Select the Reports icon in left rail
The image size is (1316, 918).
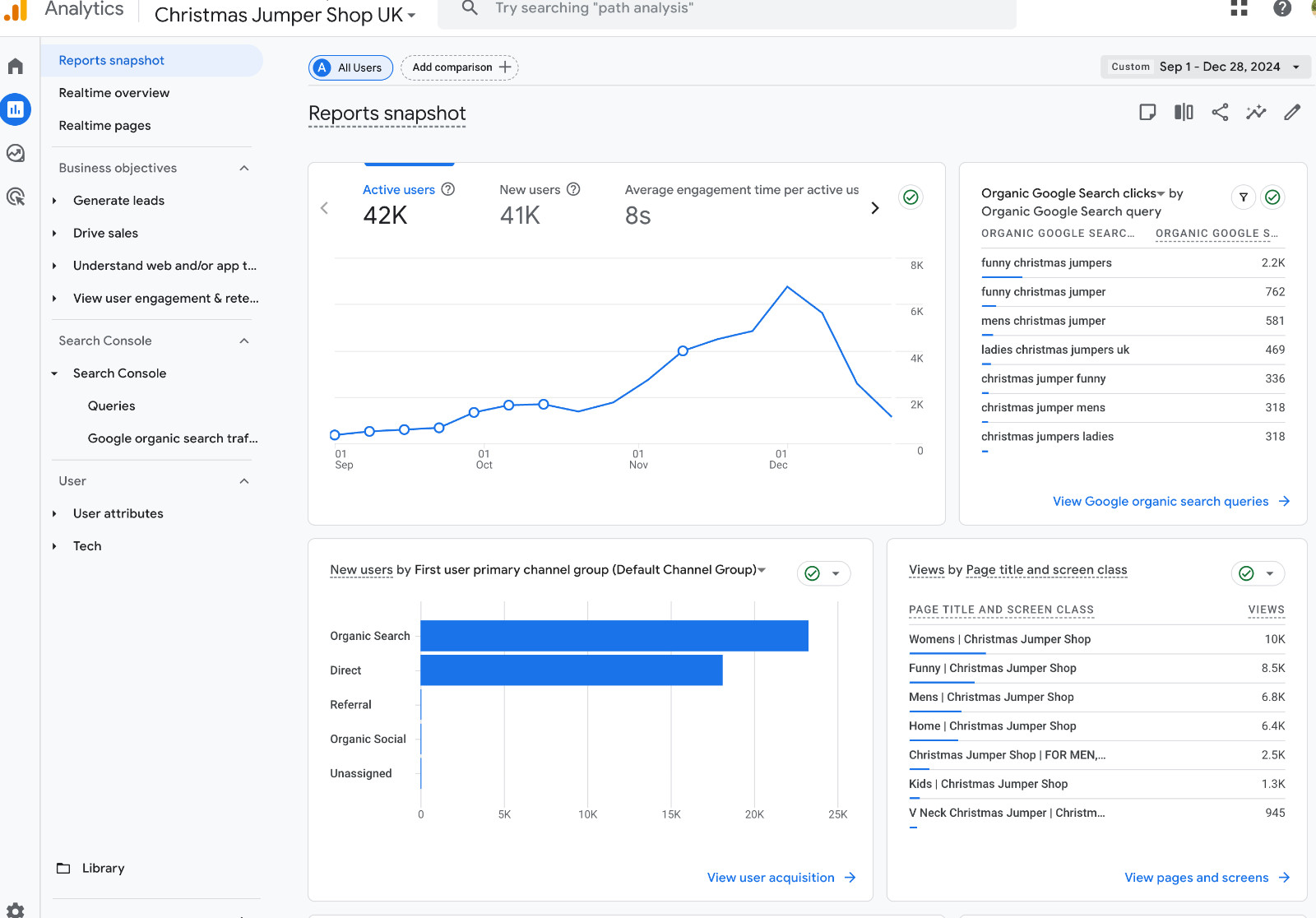(16, 109)
